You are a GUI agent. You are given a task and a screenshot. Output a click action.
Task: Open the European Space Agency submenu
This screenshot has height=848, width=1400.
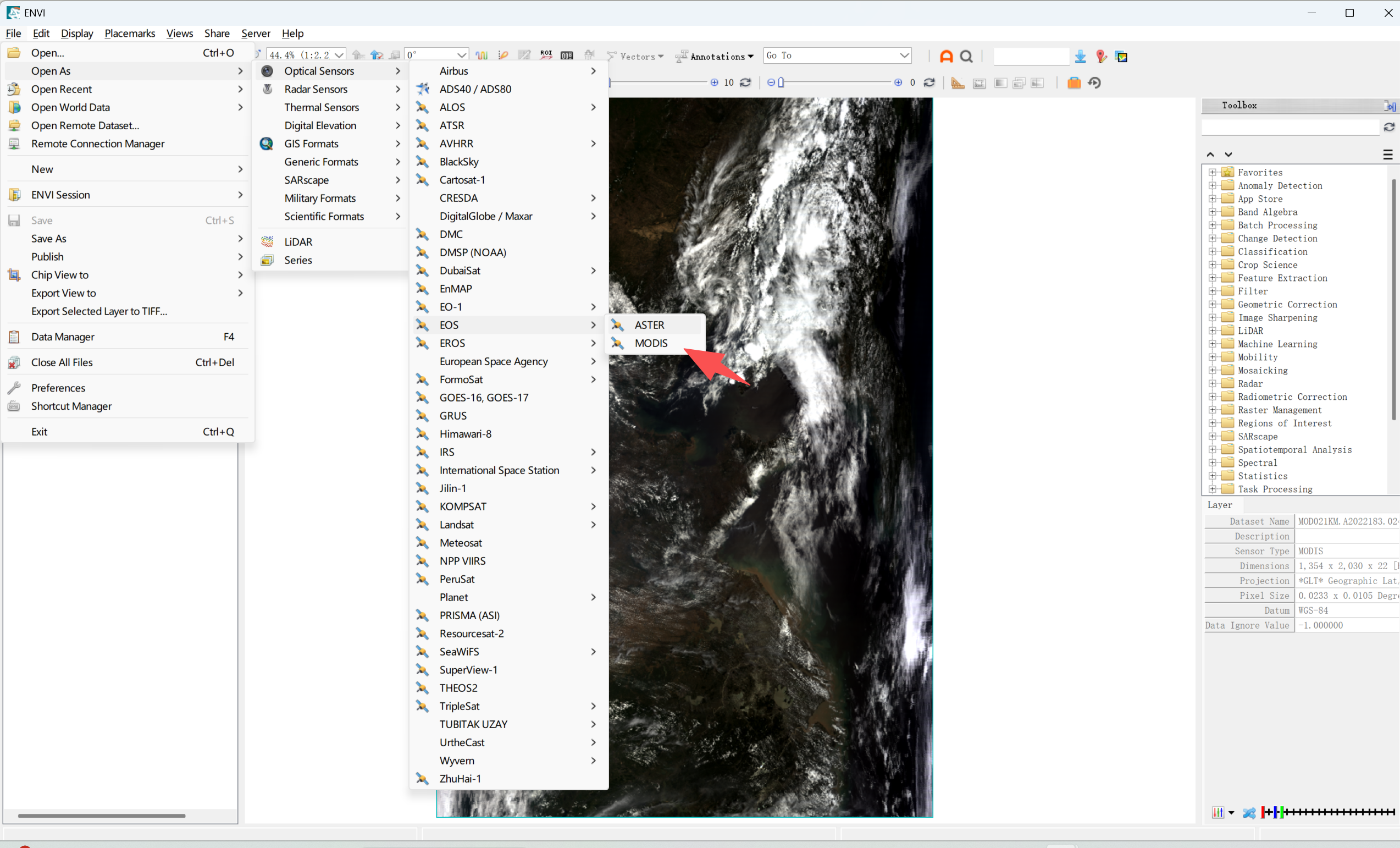[508, 361]
